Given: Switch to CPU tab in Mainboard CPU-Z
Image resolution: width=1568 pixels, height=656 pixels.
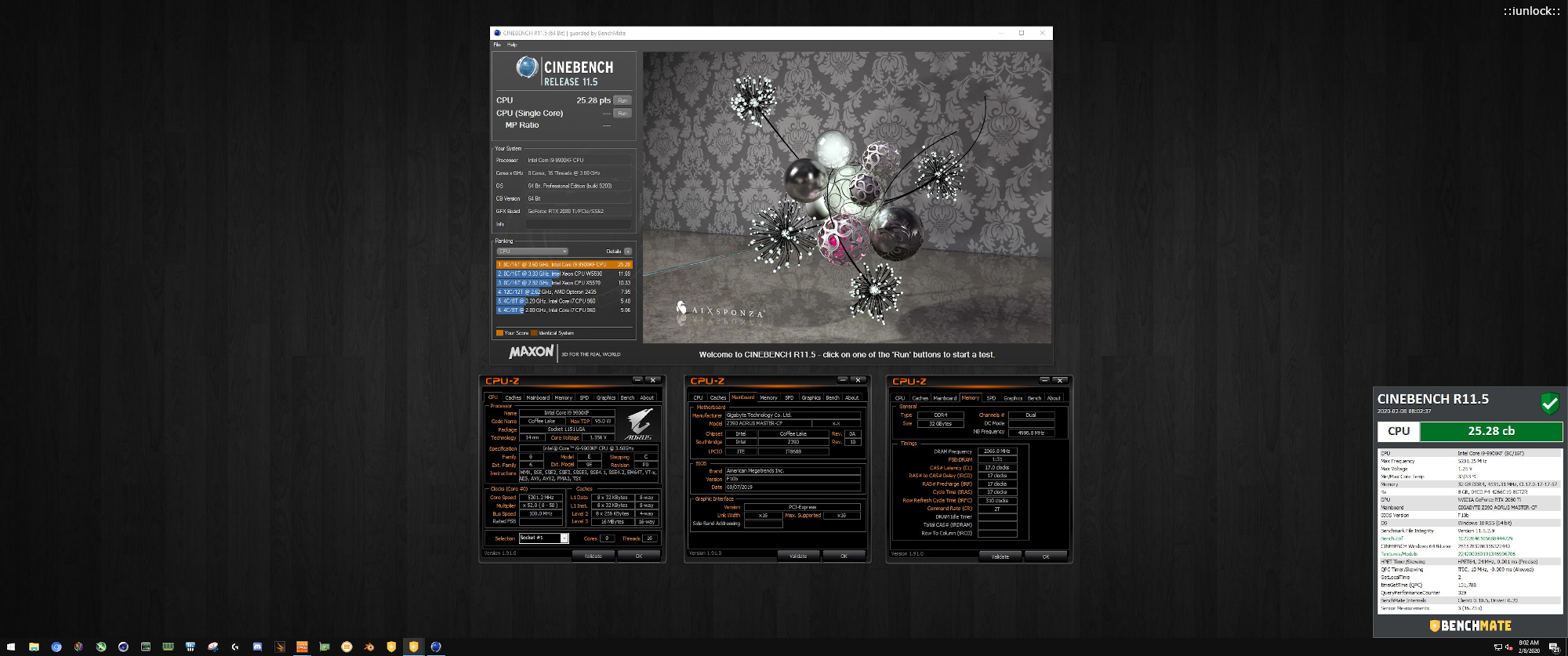Looking at the screenshot, I should [x=698, y=397].
